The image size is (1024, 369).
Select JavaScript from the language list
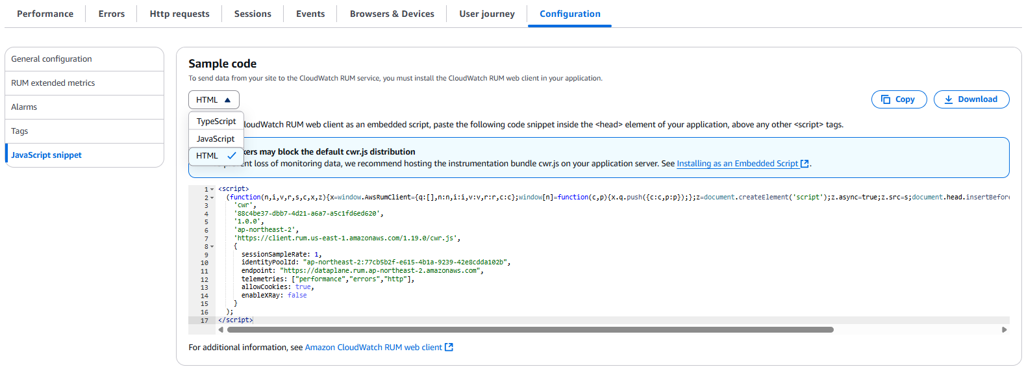click(216, 138)
